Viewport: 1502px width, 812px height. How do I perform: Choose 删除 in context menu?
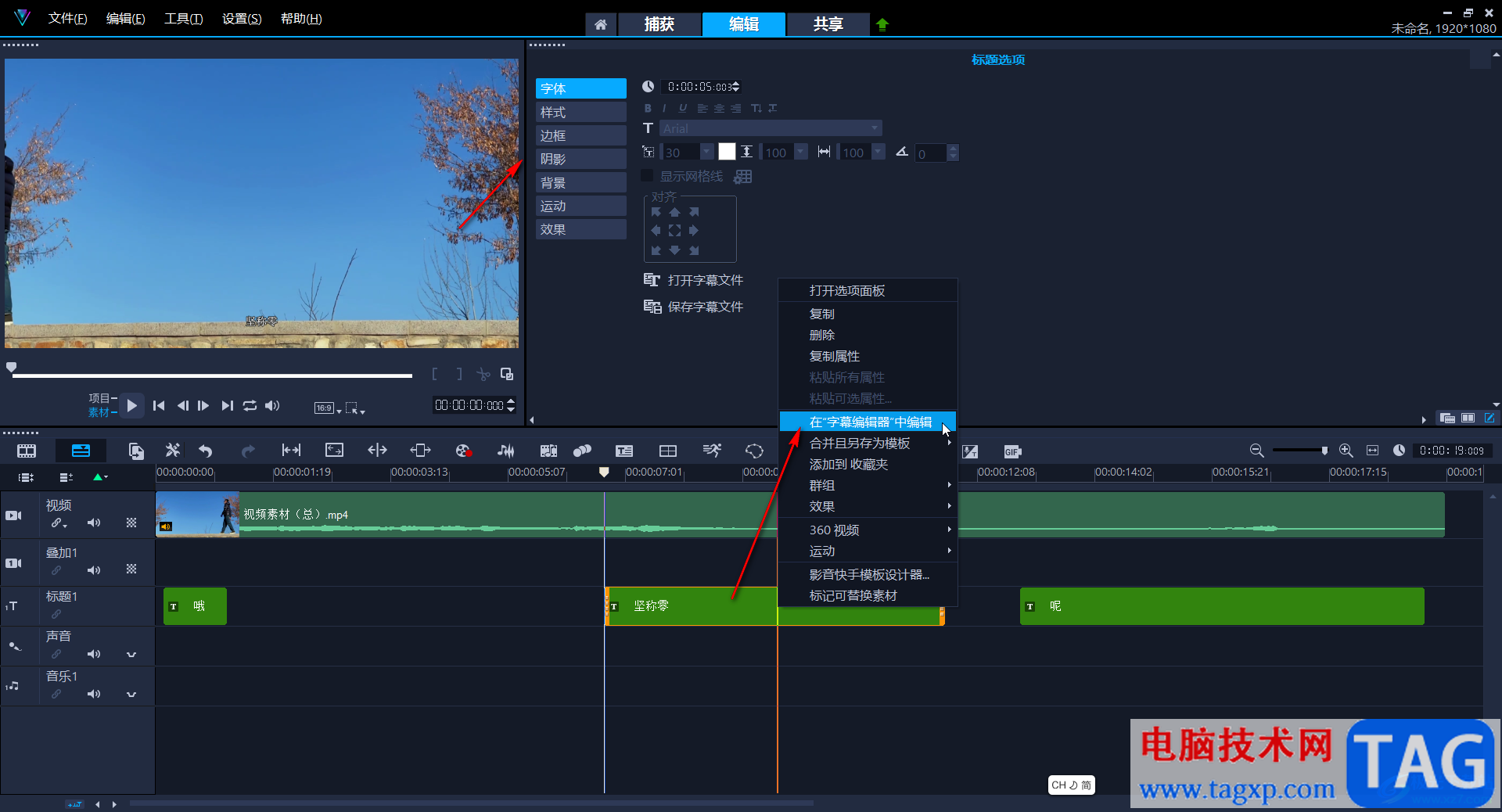coord(868,335)
